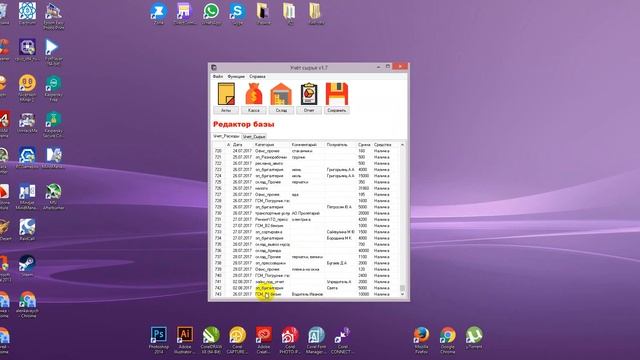Click the vertical scrollbar thumb in table

click(x=402, y=288)
